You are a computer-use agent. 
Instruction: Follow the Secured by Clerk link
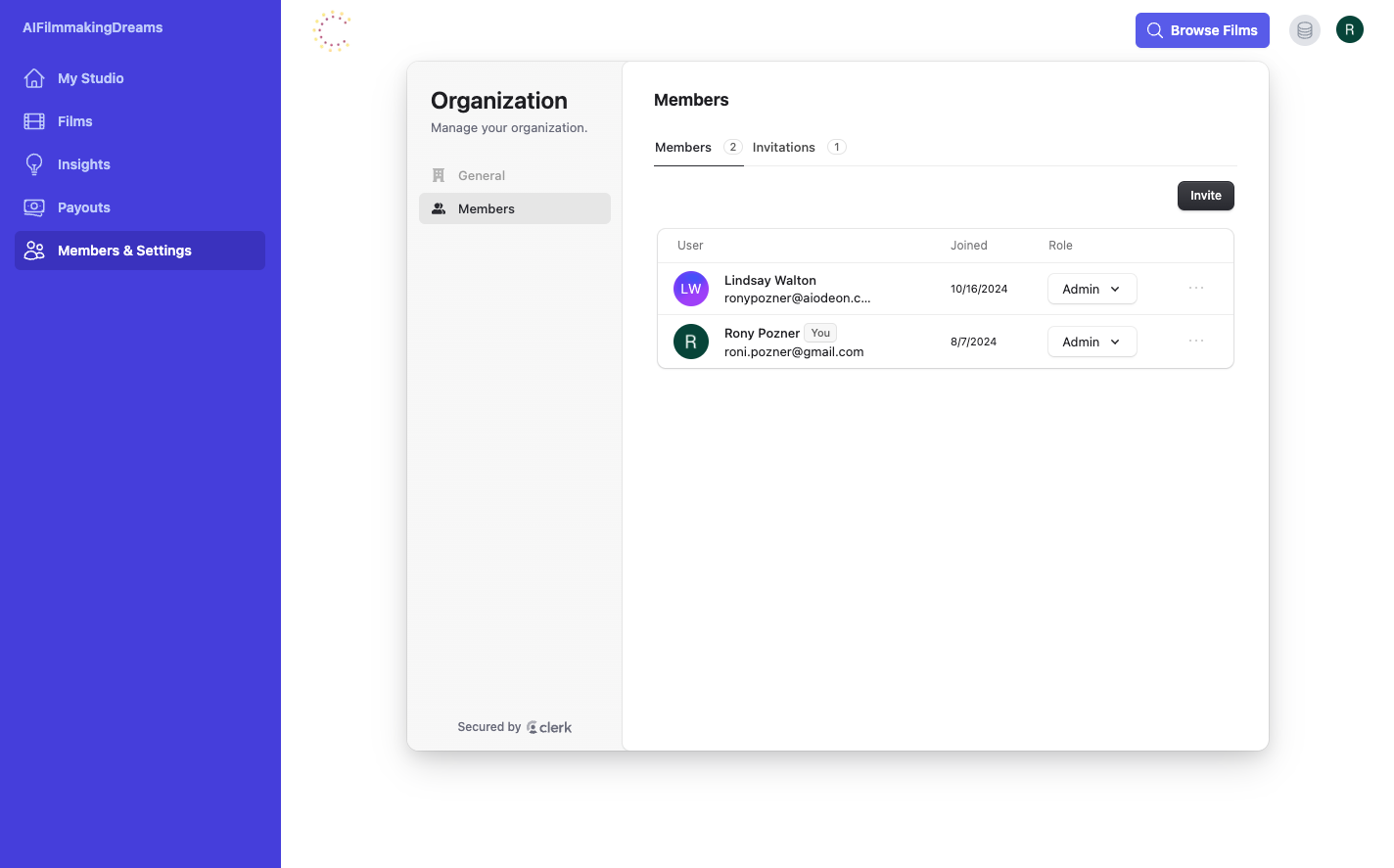(x=549, y=727)
